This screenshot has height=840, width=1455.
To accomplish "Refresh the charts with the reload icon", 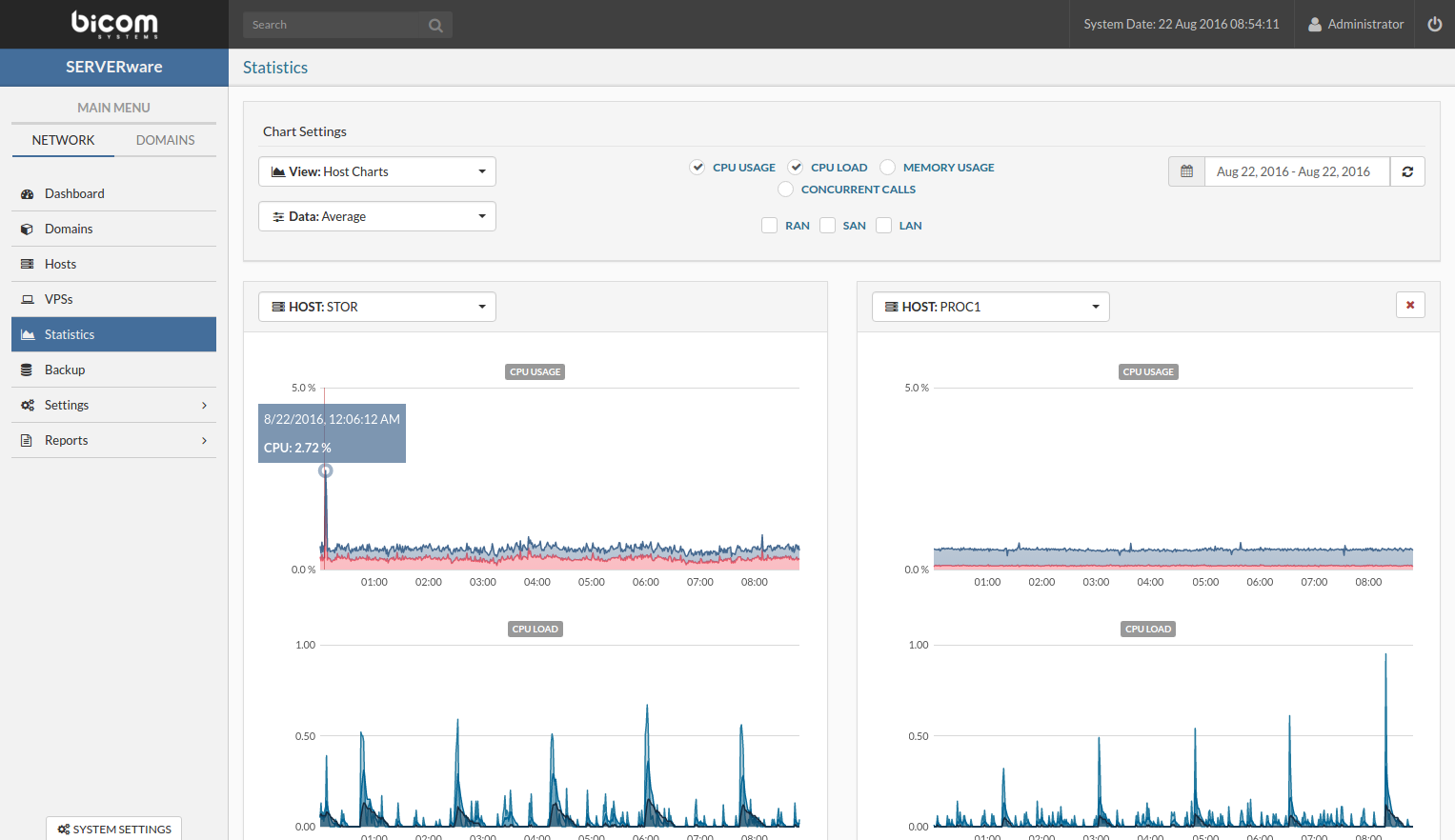I will [x=1407, y=171].
